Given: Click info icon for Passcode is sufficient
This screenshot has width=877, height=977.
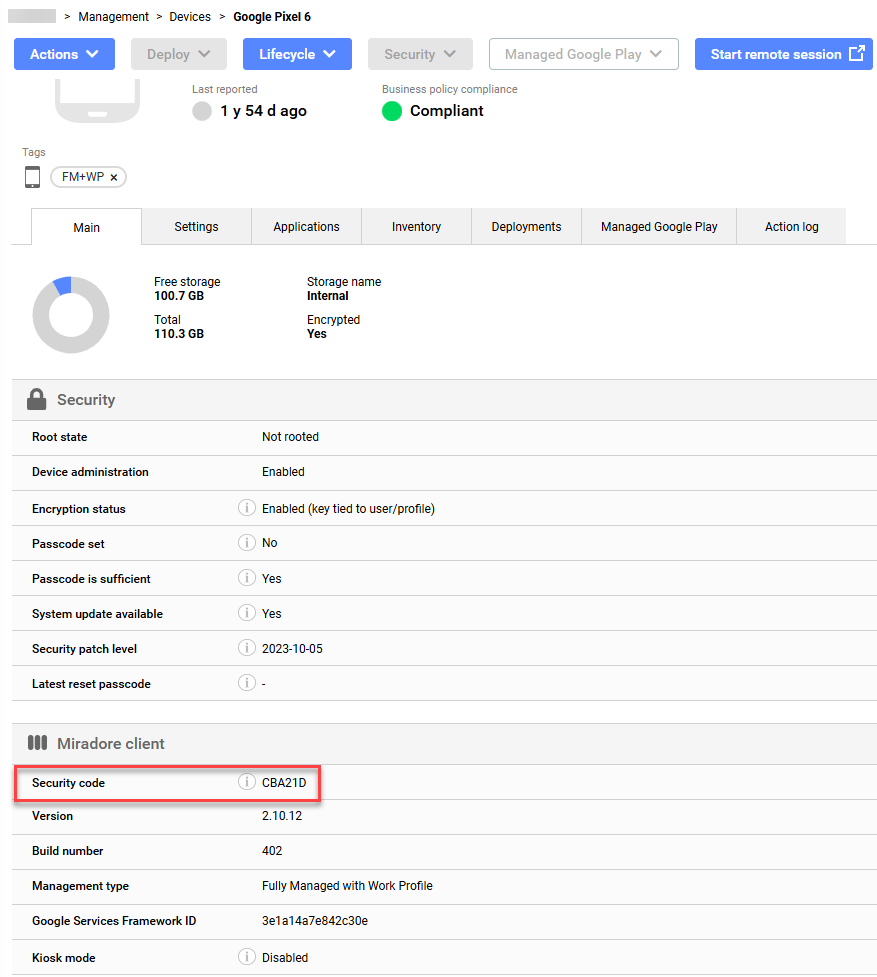Looking at the screenshot, I should click(x=246, y=578).
